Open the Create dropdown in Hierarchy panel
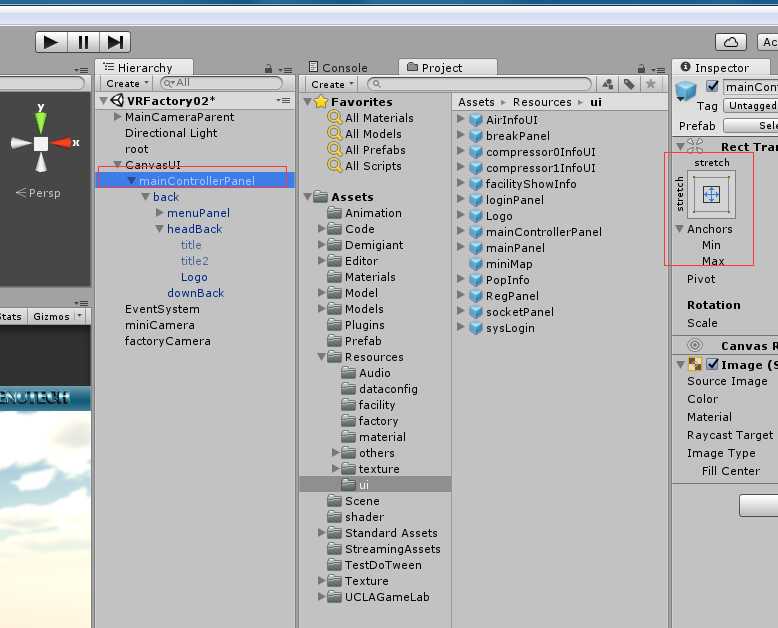The width and height of the screenshot is (778, 628). pos(127,84)
